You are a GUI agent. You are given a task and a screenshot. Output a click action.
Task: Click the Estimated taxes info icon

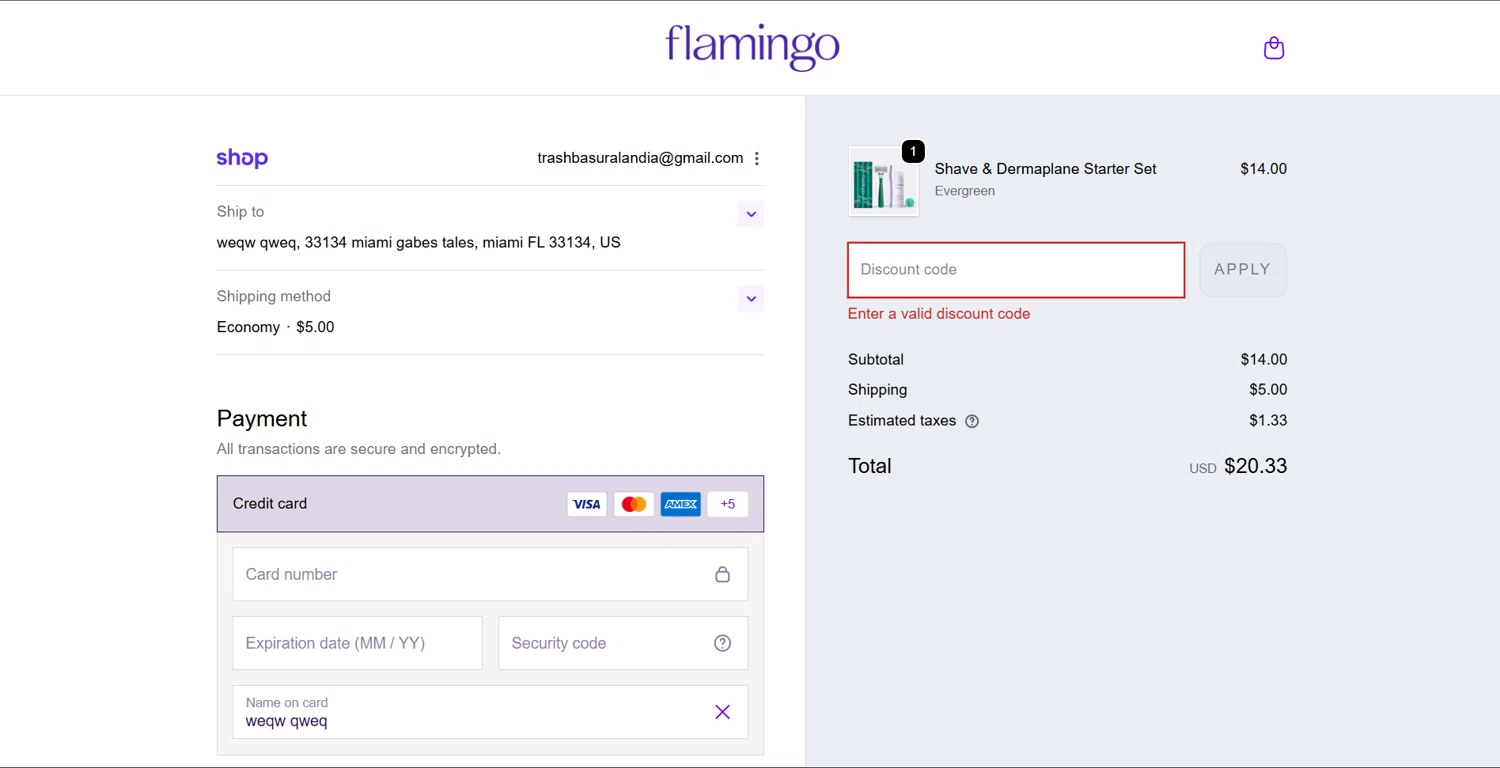972,421
